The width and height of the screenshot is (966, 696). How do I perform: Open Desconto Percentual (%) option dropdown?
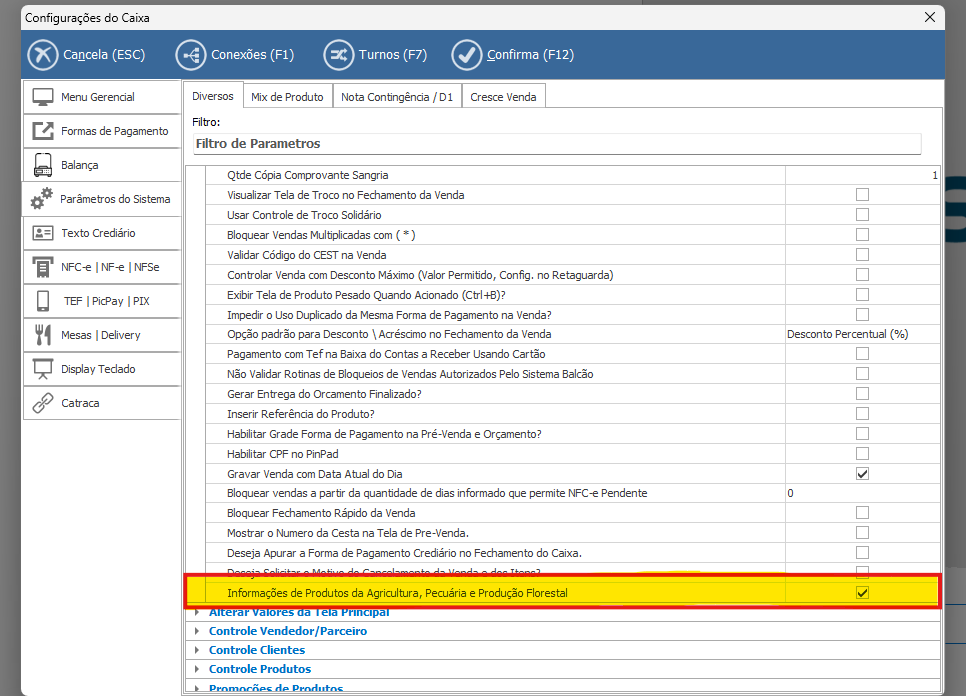[x=861, y=334]
